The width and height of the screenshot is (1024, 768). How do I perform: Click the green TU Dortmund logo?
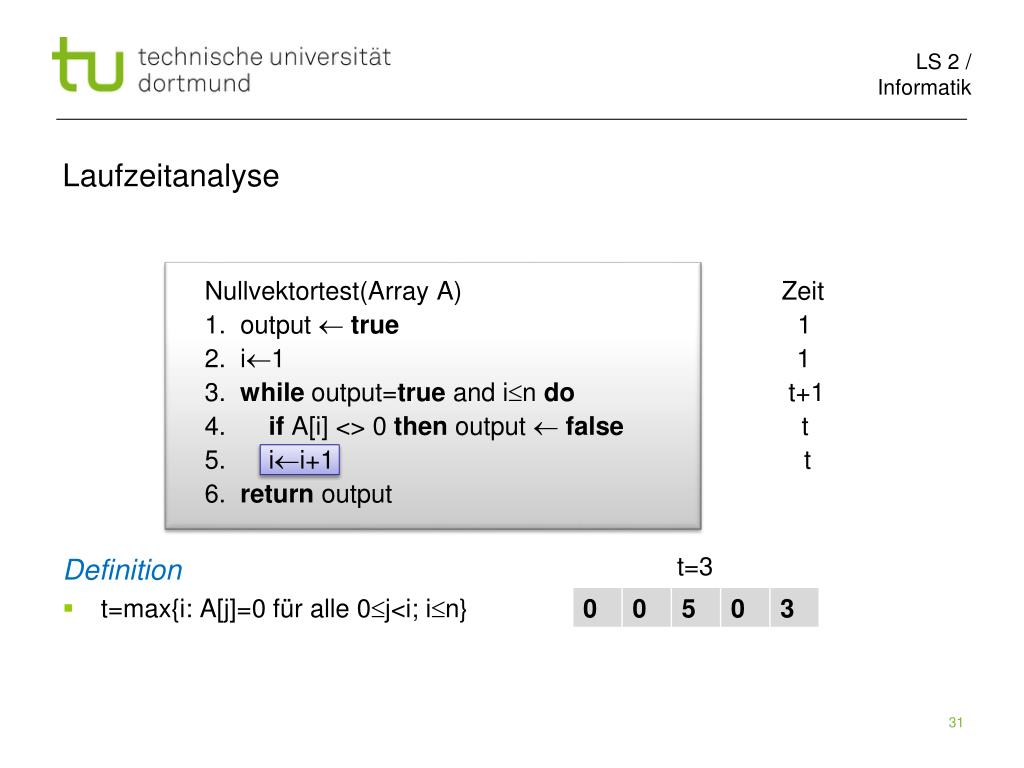88,64
